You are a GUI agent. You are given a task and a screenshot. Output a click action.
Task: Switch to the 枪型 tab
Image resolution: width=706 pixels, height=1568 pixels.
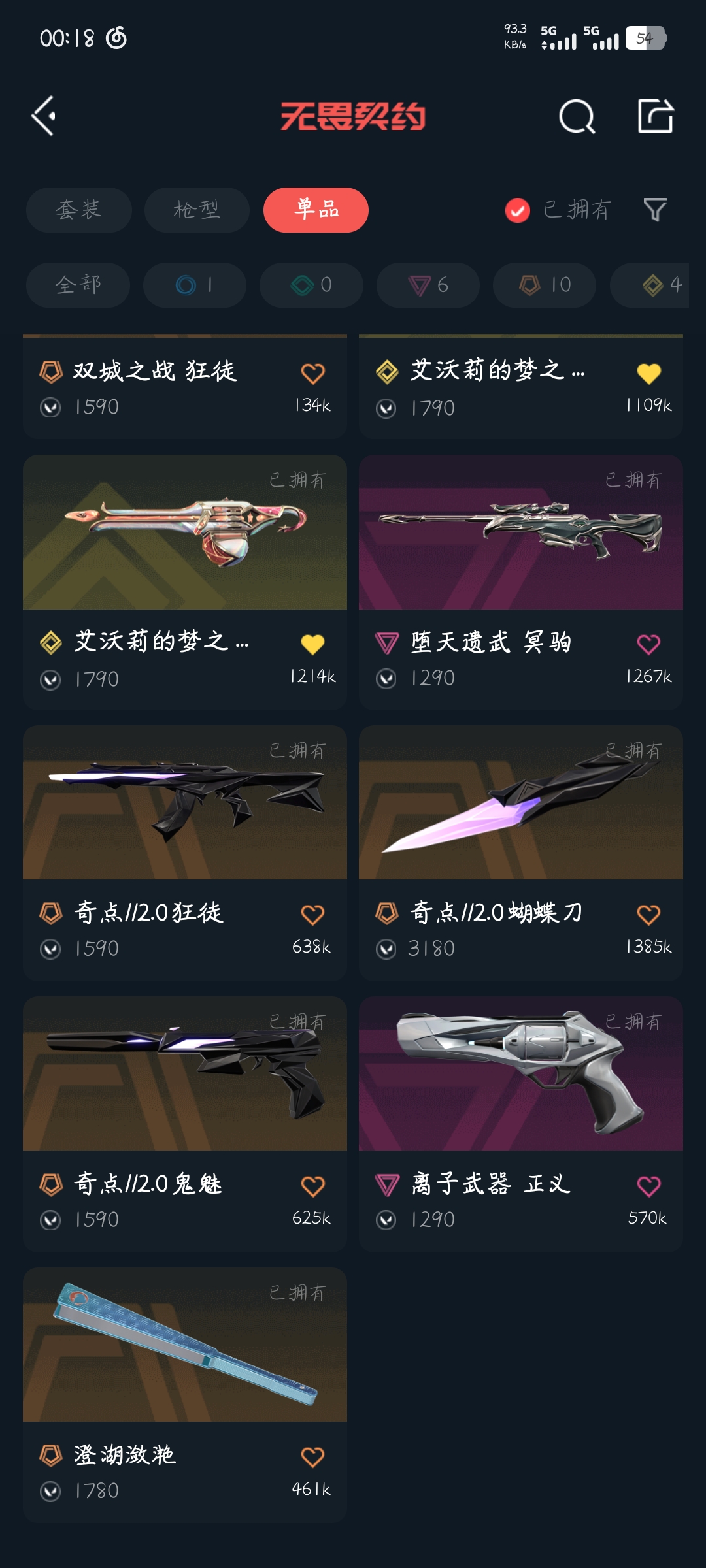[197, 210]
